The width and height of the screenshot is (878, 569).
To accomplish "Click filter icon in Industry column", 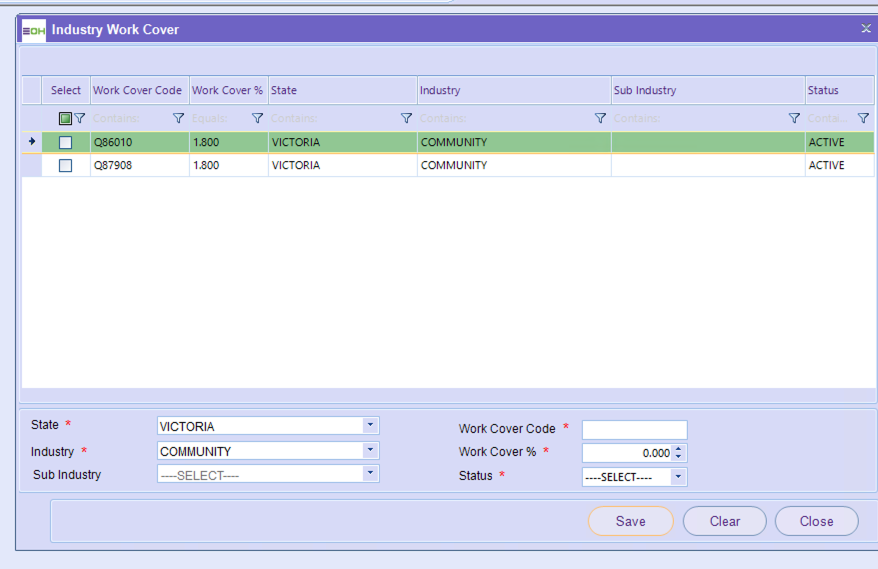I will click(x=600, y=118).
